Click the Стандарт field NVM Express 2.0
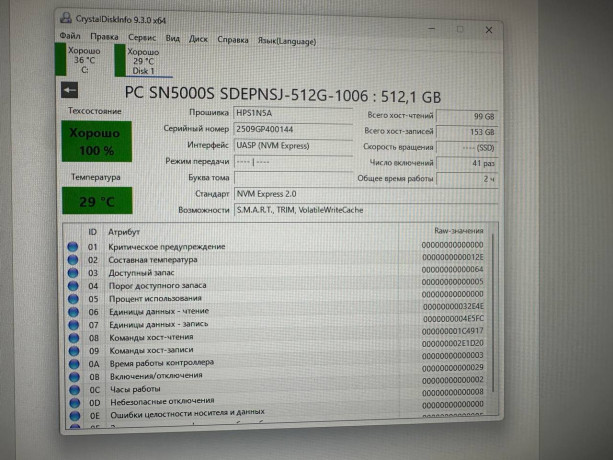Image resolution: width=613 pixels, height=460 pixels. coord(366,194)
